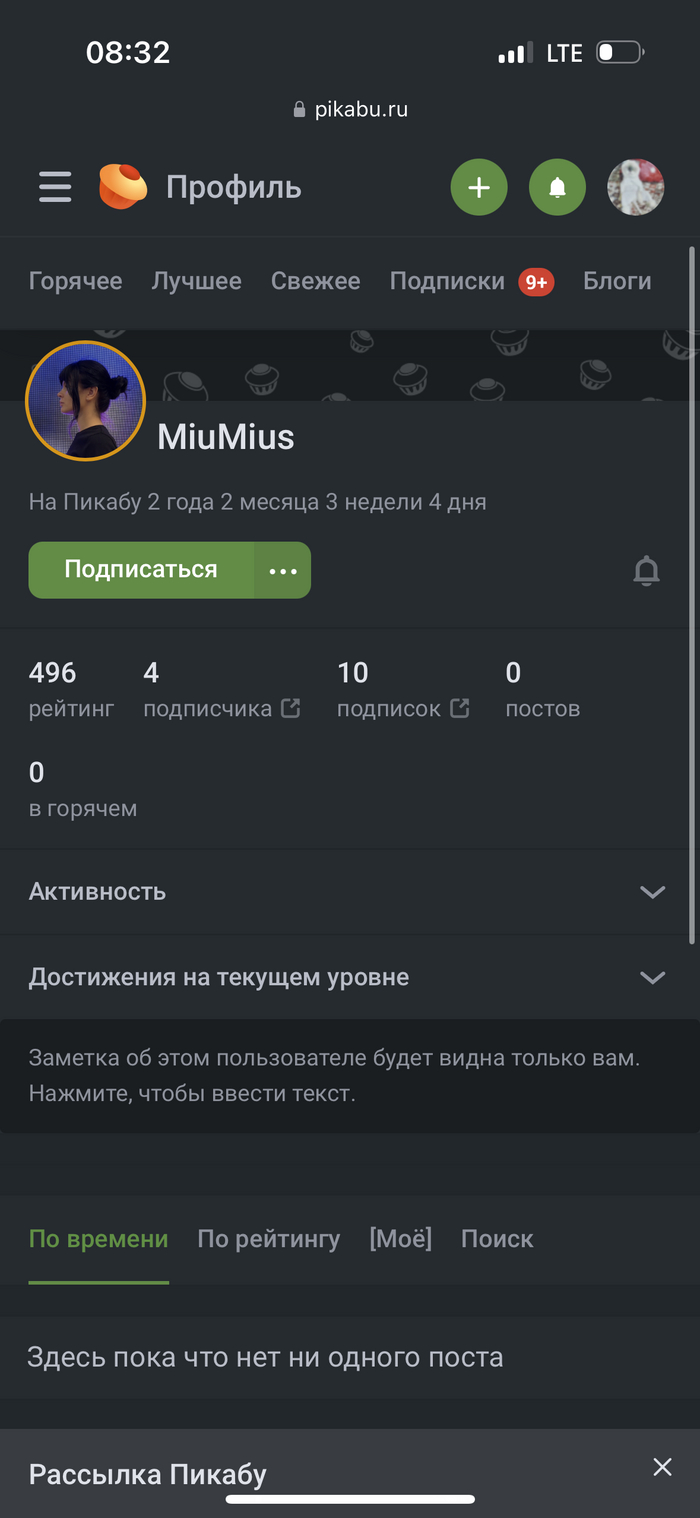Open your account avatar in header
The width and height of the screenshot is (700, 1518).
click(636, 187)
